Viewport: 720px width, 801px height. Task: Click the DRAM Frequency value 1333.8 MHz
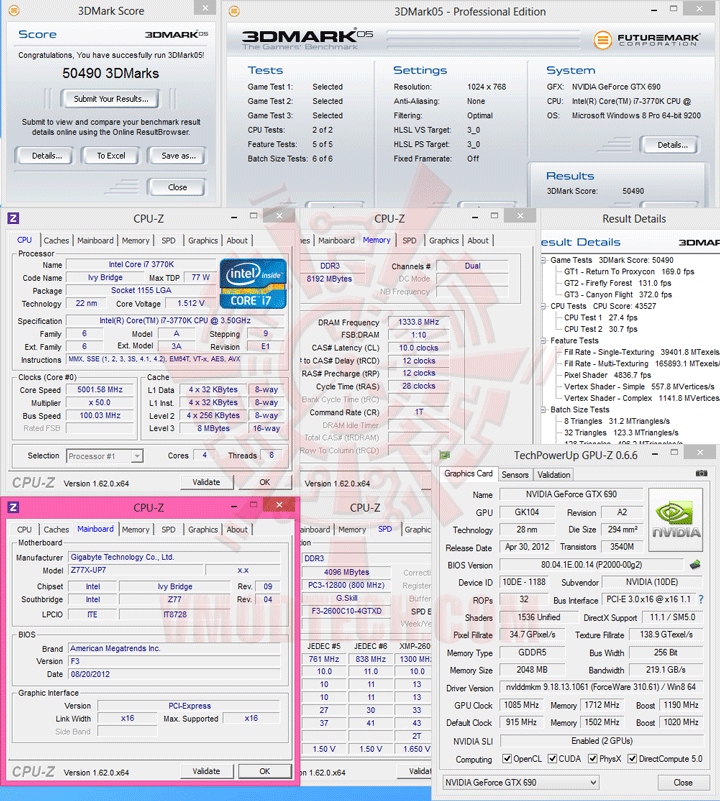(419, 322)
